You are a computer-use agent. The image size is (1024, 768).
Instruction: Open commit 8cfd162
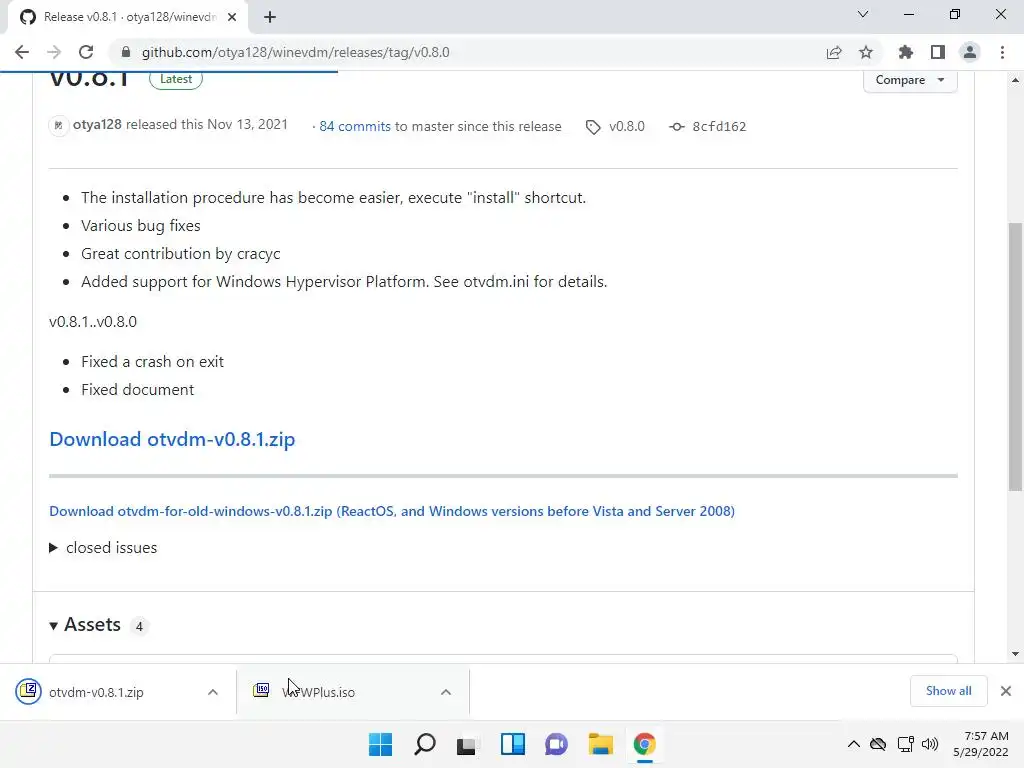pyautogui.click(x=719, y=126)
